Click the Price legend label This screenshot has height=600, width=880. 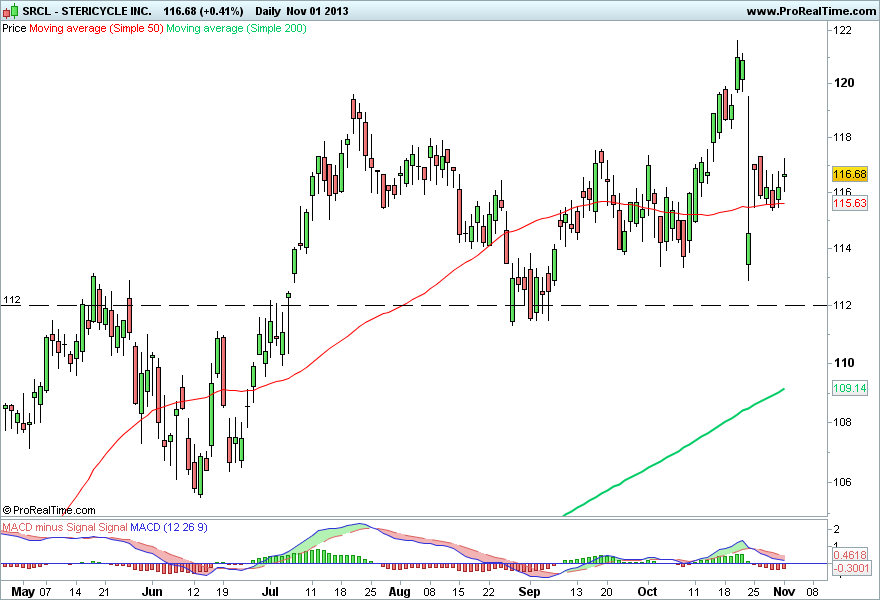point(14,28)
